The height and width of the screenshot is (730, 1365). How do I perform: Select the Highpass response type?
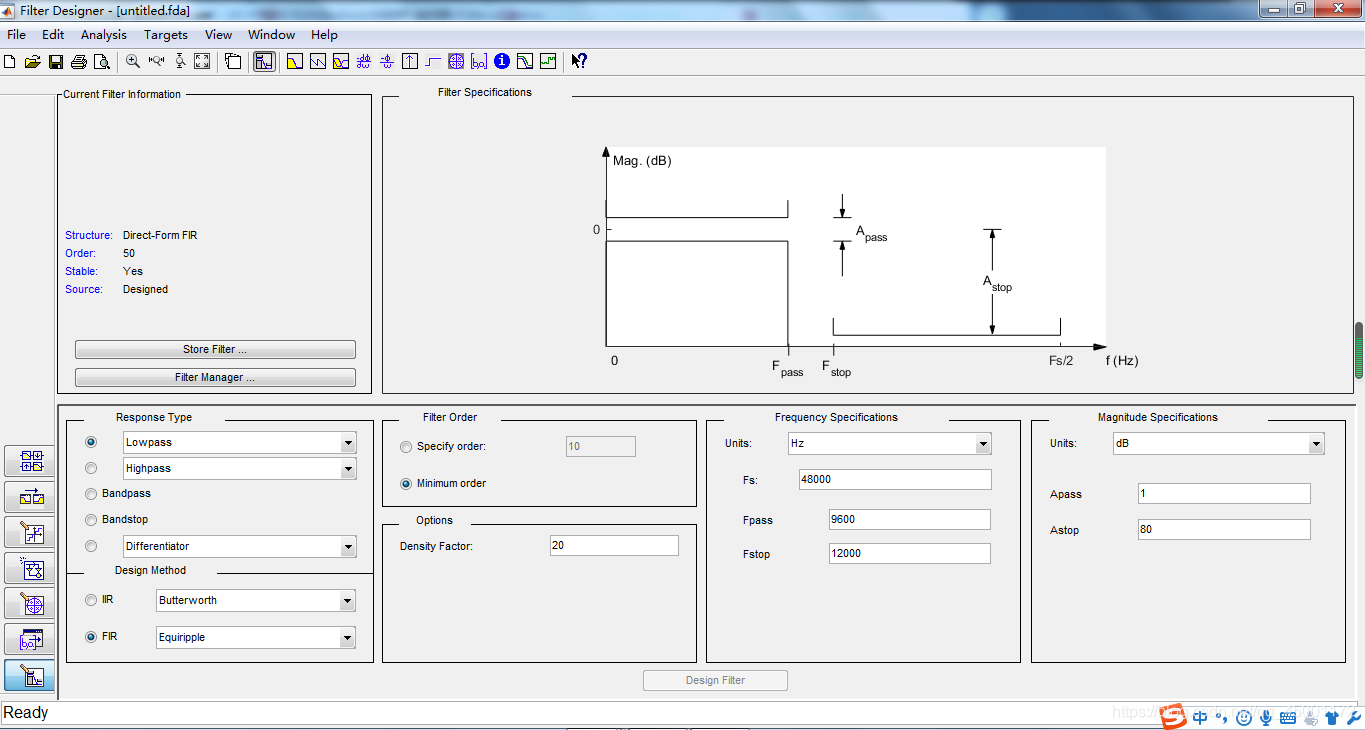(91, 467)
